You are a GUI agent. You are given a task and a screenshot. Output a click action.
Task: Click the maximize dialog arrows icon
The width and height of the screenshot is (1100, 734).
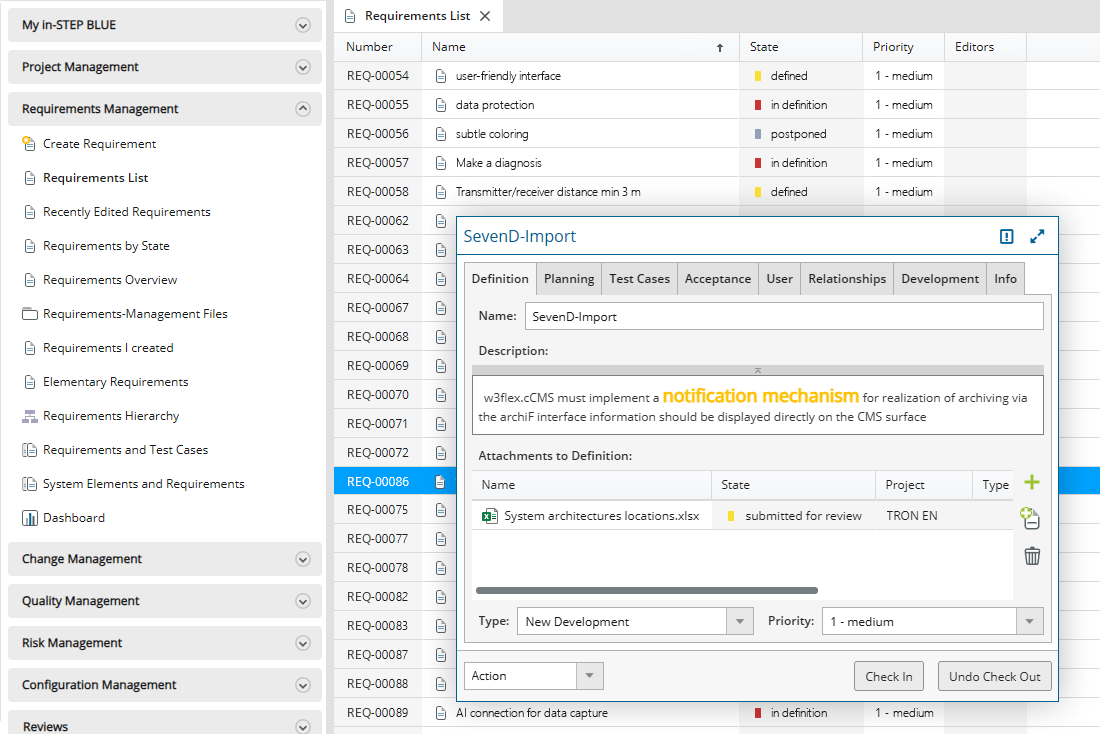coord(1037,236)
